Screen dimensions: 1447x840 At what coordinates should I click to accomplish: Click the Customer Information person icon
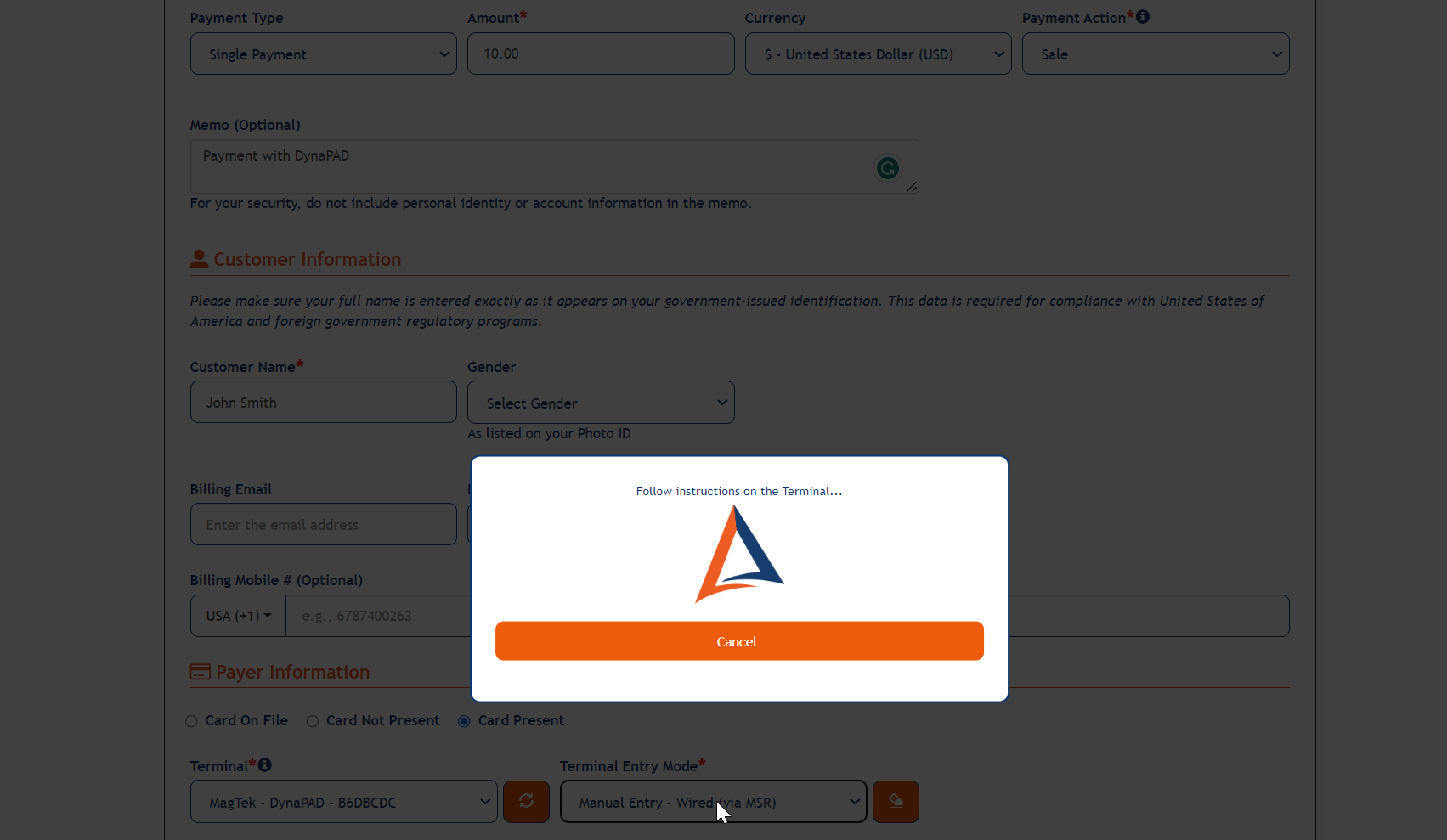tap(199, 259)
